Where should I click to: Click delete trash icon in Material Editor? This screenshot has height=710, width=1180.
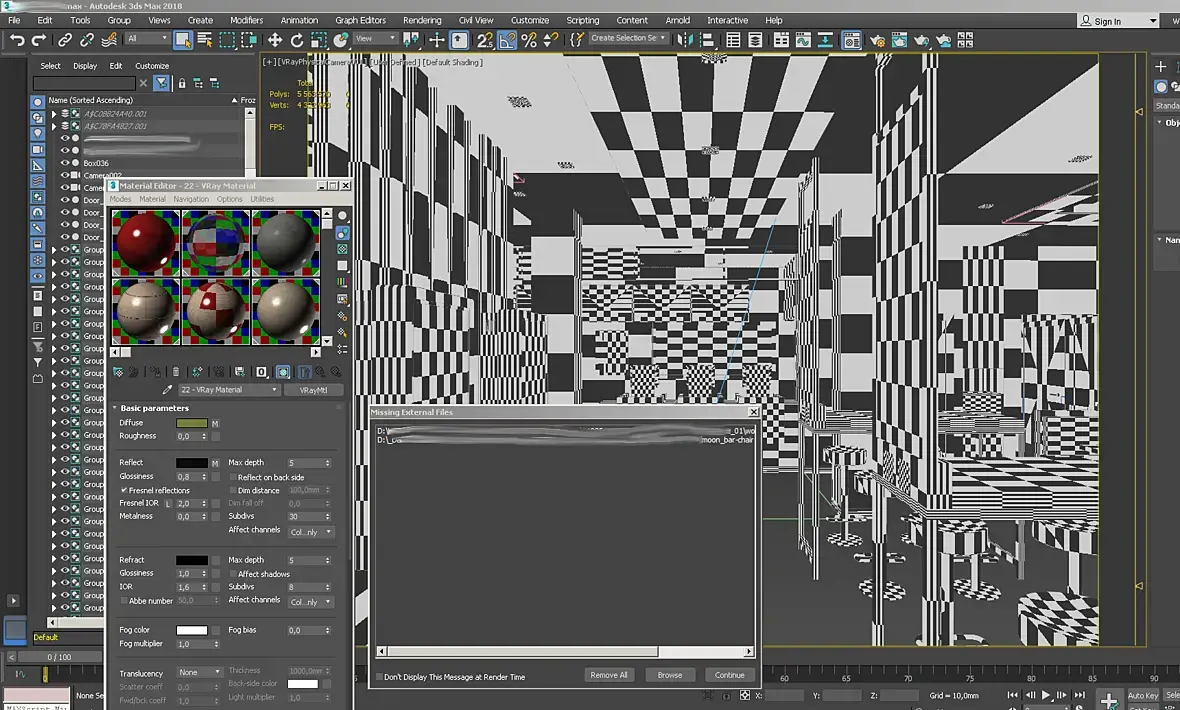tap(176, 372)
